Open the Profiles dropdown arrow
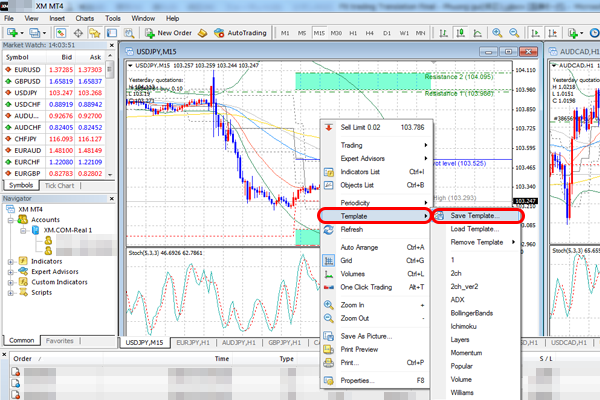The image size is (600, 400). pyautogui.click(x=44, y=33)
